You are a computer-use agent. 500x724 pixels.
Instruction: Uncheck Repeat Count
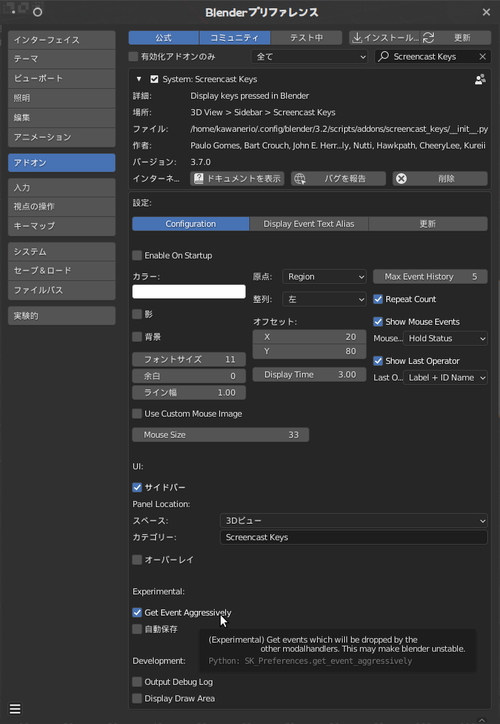tap(378, 299)
